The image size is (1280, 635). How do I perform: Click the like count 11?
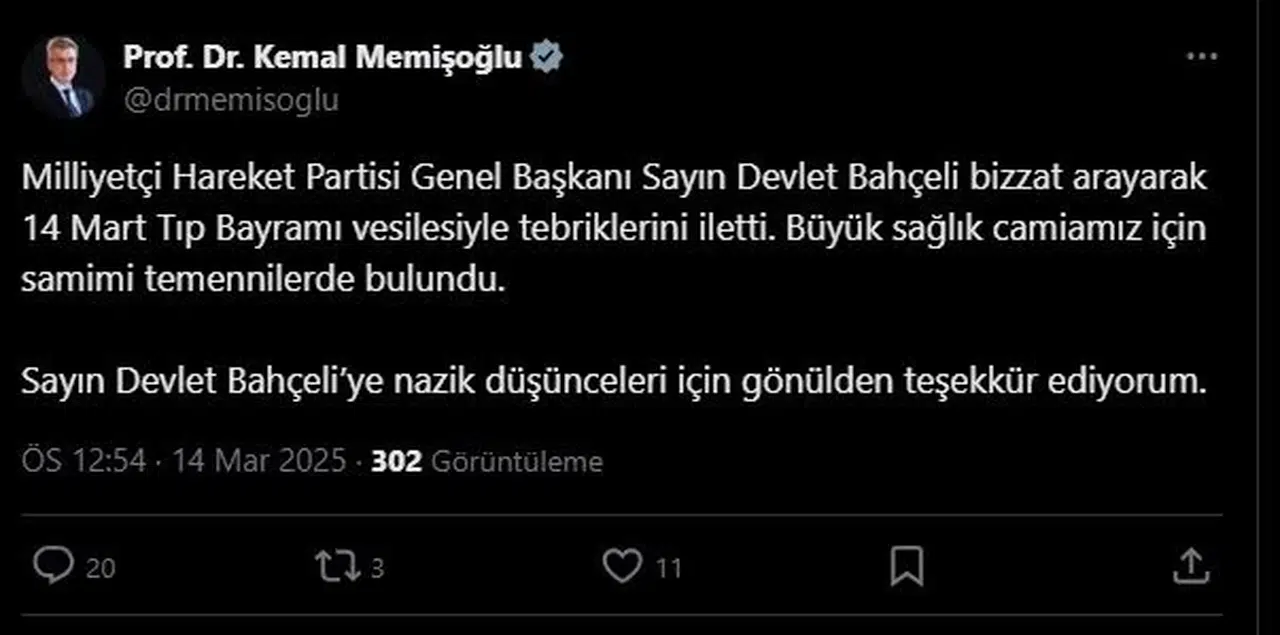point(669,568)
